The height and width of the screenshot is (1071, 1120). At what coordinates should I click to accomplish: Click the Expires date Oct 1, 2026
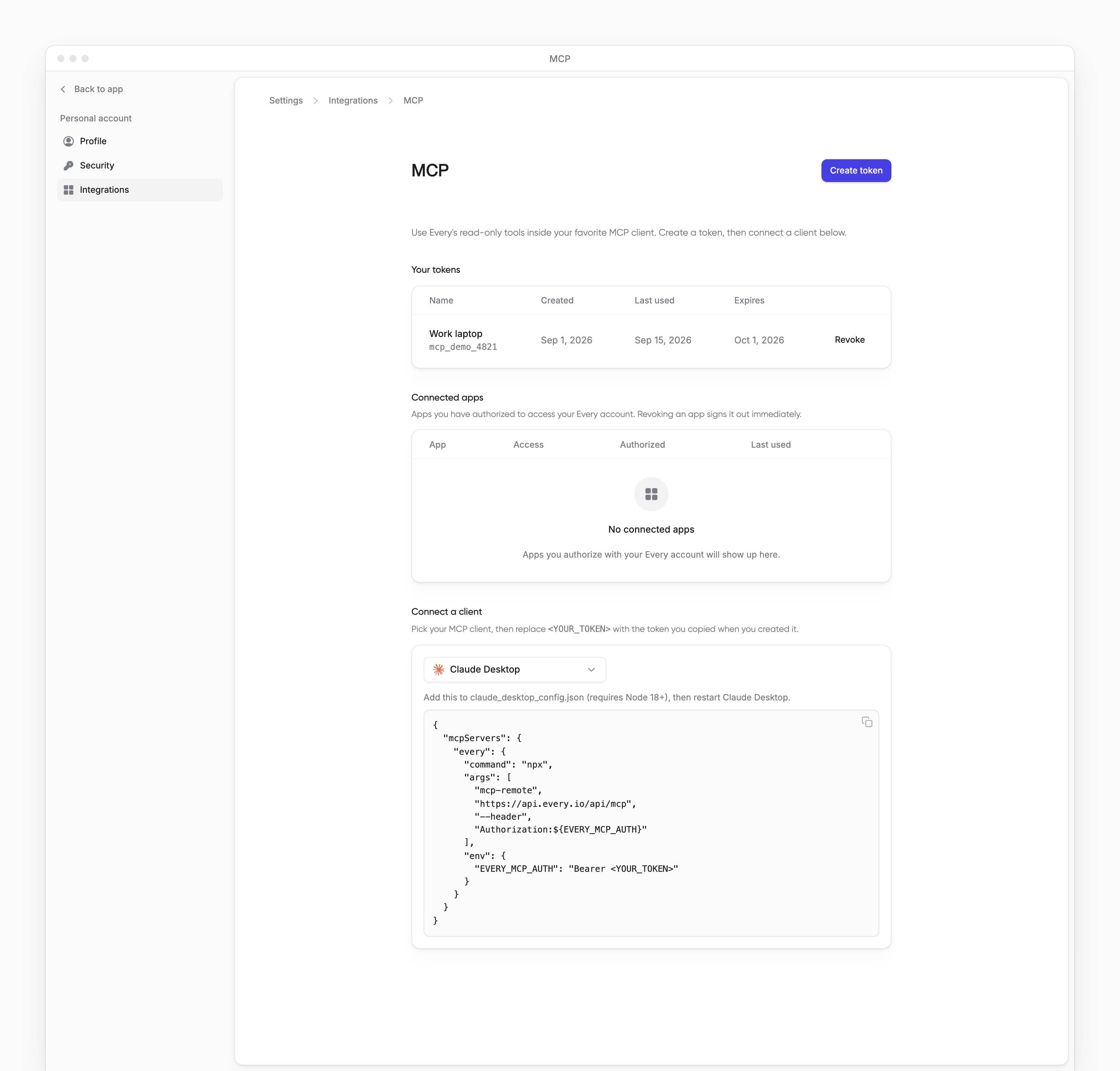pos(759,340)
